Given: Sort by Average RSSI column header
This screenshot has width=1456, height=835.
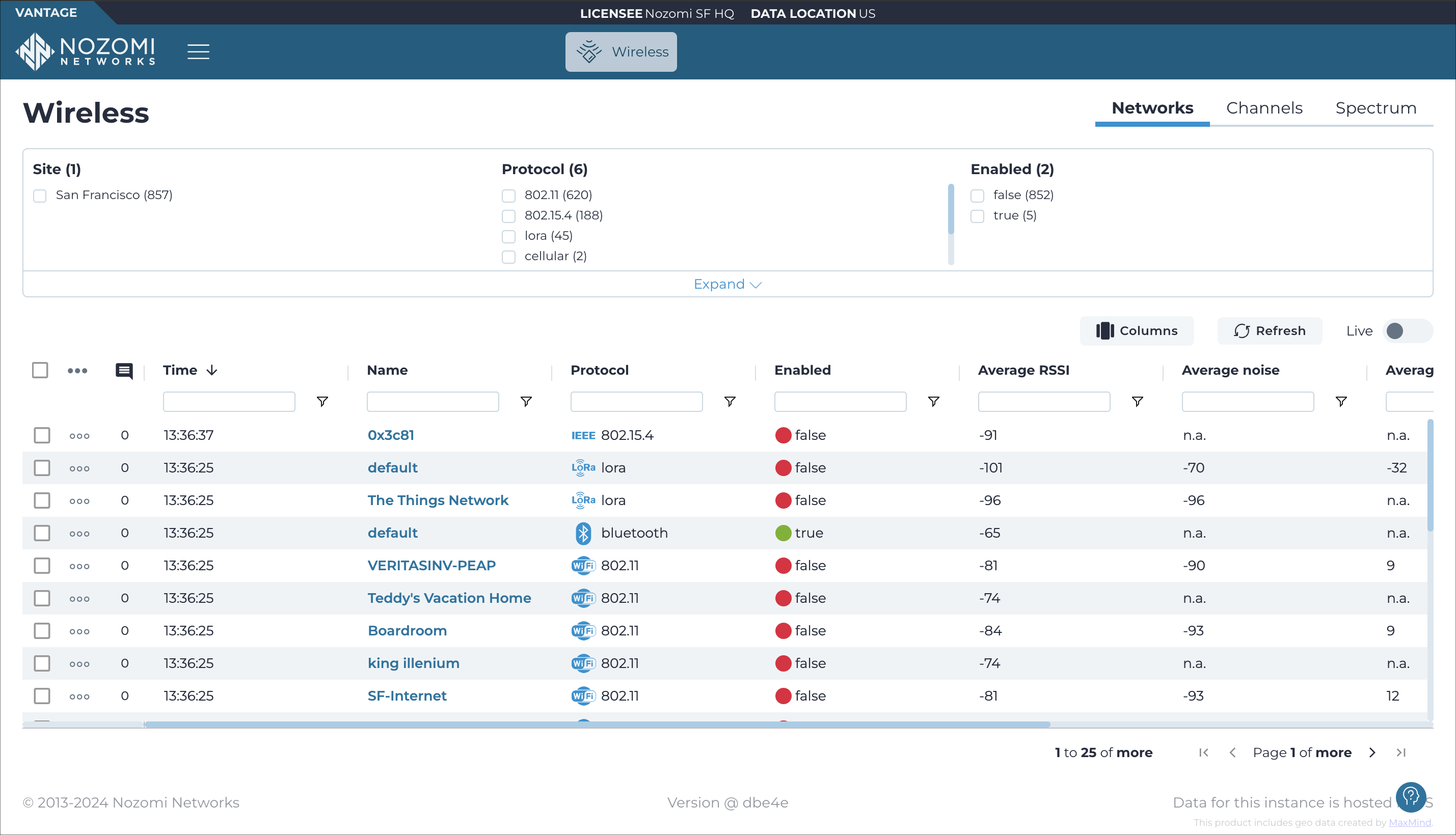Looking at the screenshot, I should click(x=1023, y=371).
